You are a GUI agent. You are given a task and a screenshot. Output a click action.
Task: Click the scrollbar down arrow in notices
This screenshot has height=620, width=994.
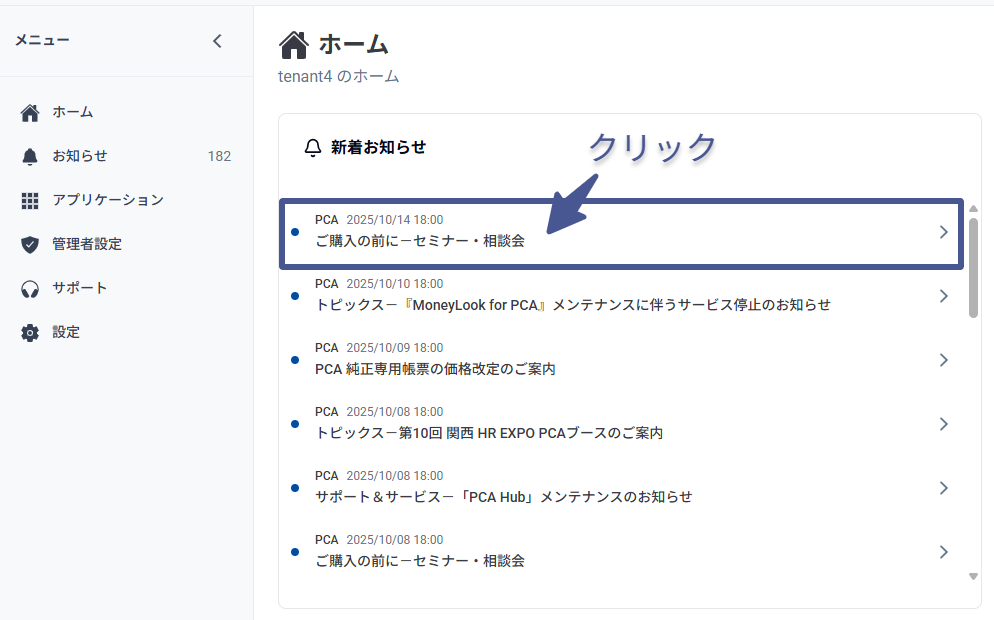[973, 577]
